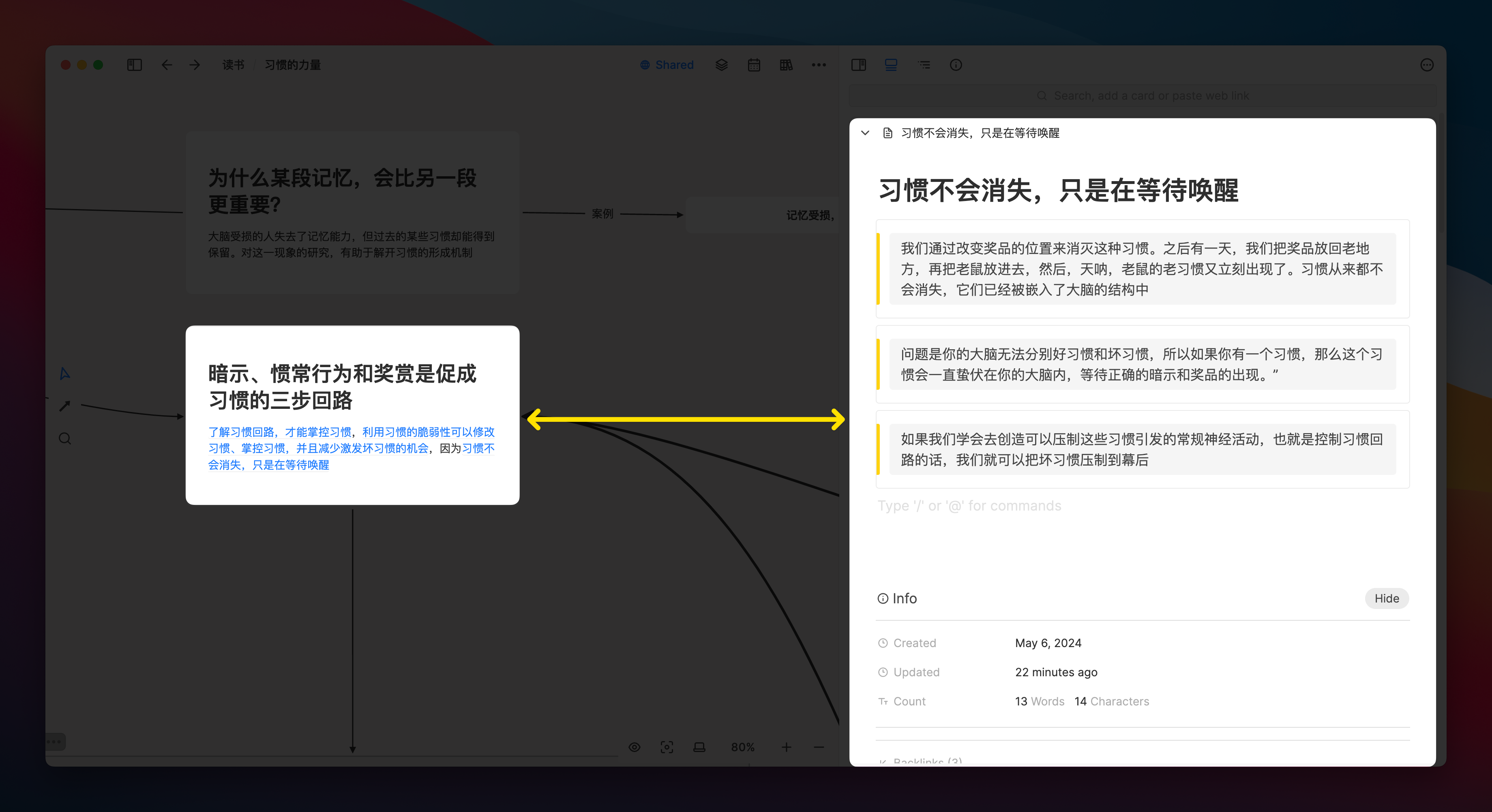This screenshot has height=812, width=1492.
Task: Go forward with the right arrow
Action: tap(195, 65)
